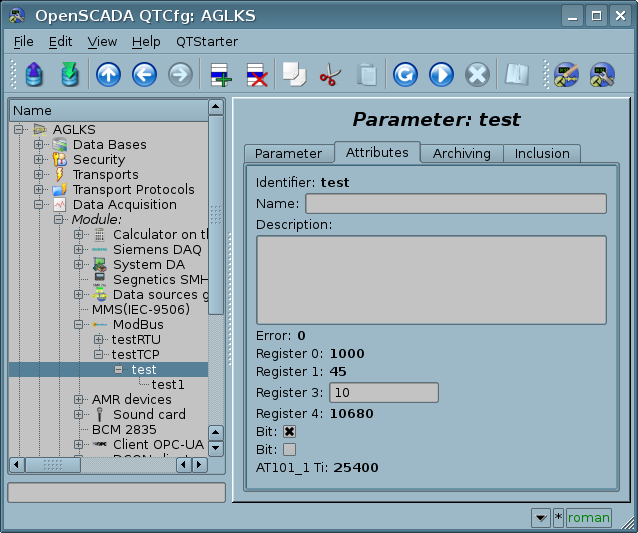Select the test1 tree item
638x533 pixels.
168,385
